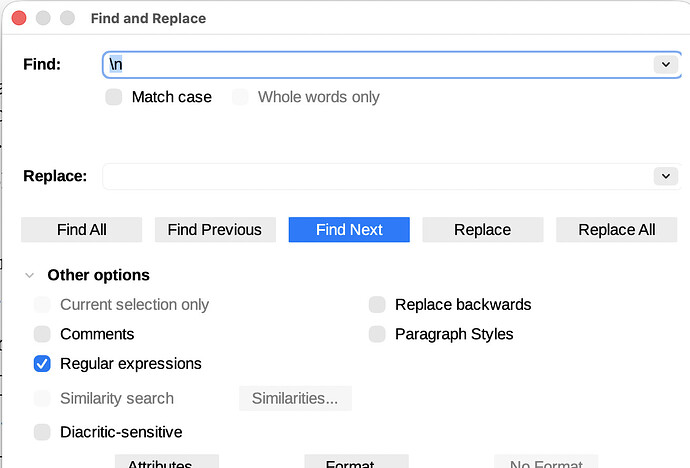Click the Replace button
The image size is (690, 468).
(x=482, y=229)
